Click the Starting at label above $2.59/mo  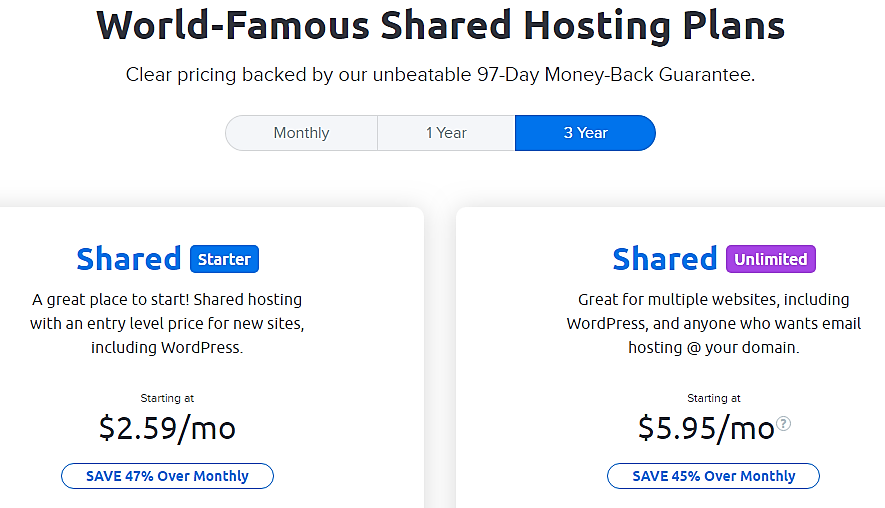(167, 398)
